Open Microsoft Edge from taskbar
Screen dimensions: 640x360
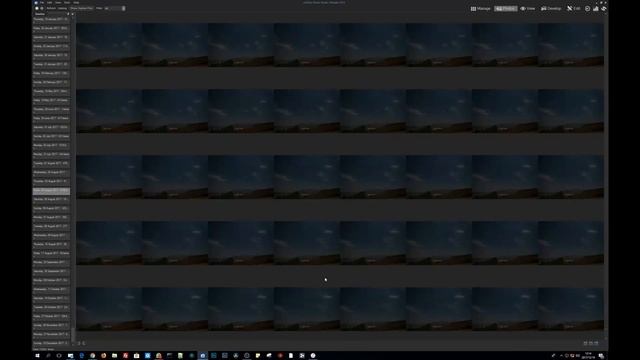(x=82, y=356)
